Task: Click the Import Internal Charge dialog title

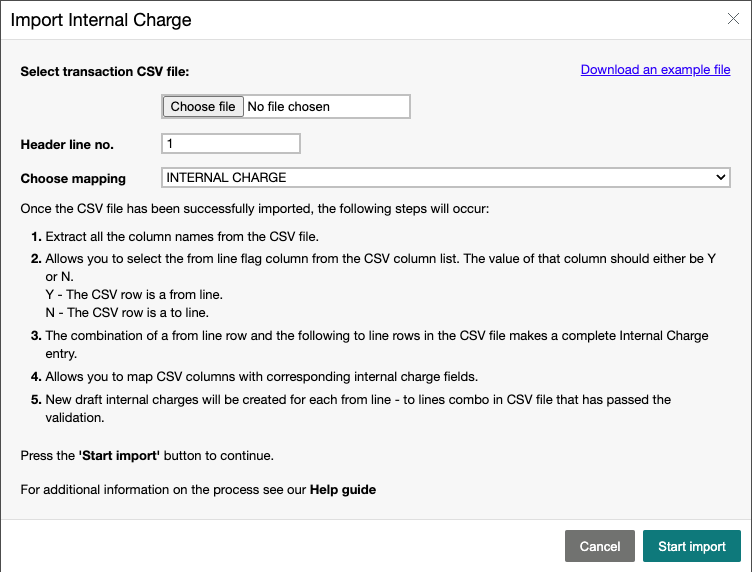Action: click(101, 20)
